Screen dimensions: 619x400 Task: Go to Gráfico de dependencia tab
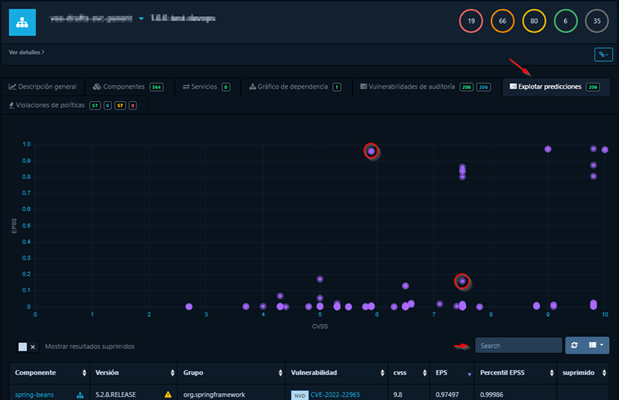click(x=295, y=87)
